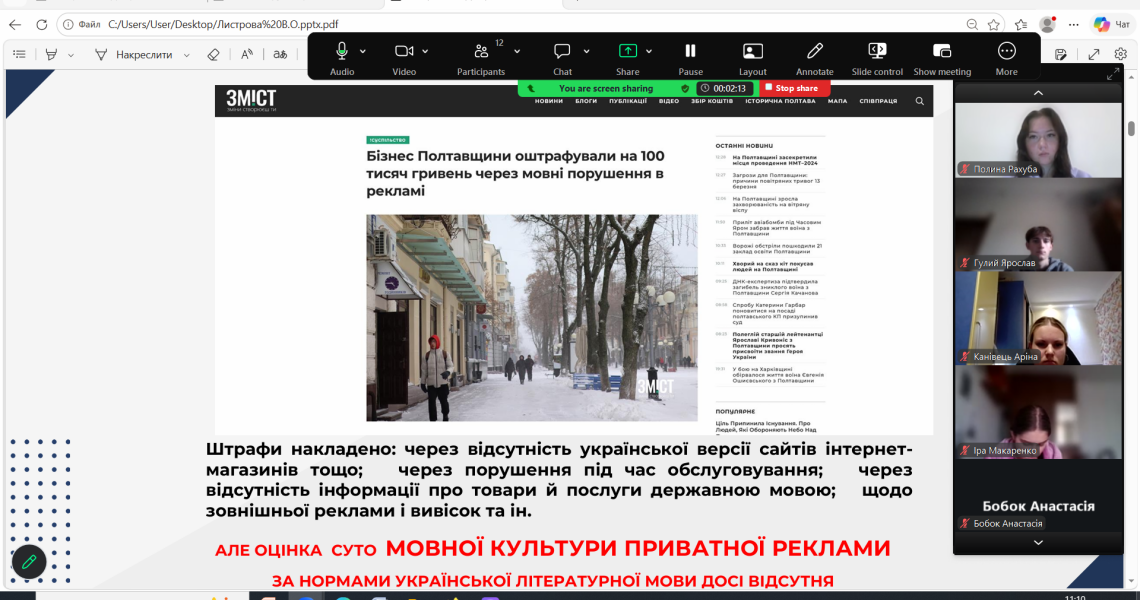Open the Zoom Layout options
This screenshot has height=600, width=1140.
[x=752, y=51]
